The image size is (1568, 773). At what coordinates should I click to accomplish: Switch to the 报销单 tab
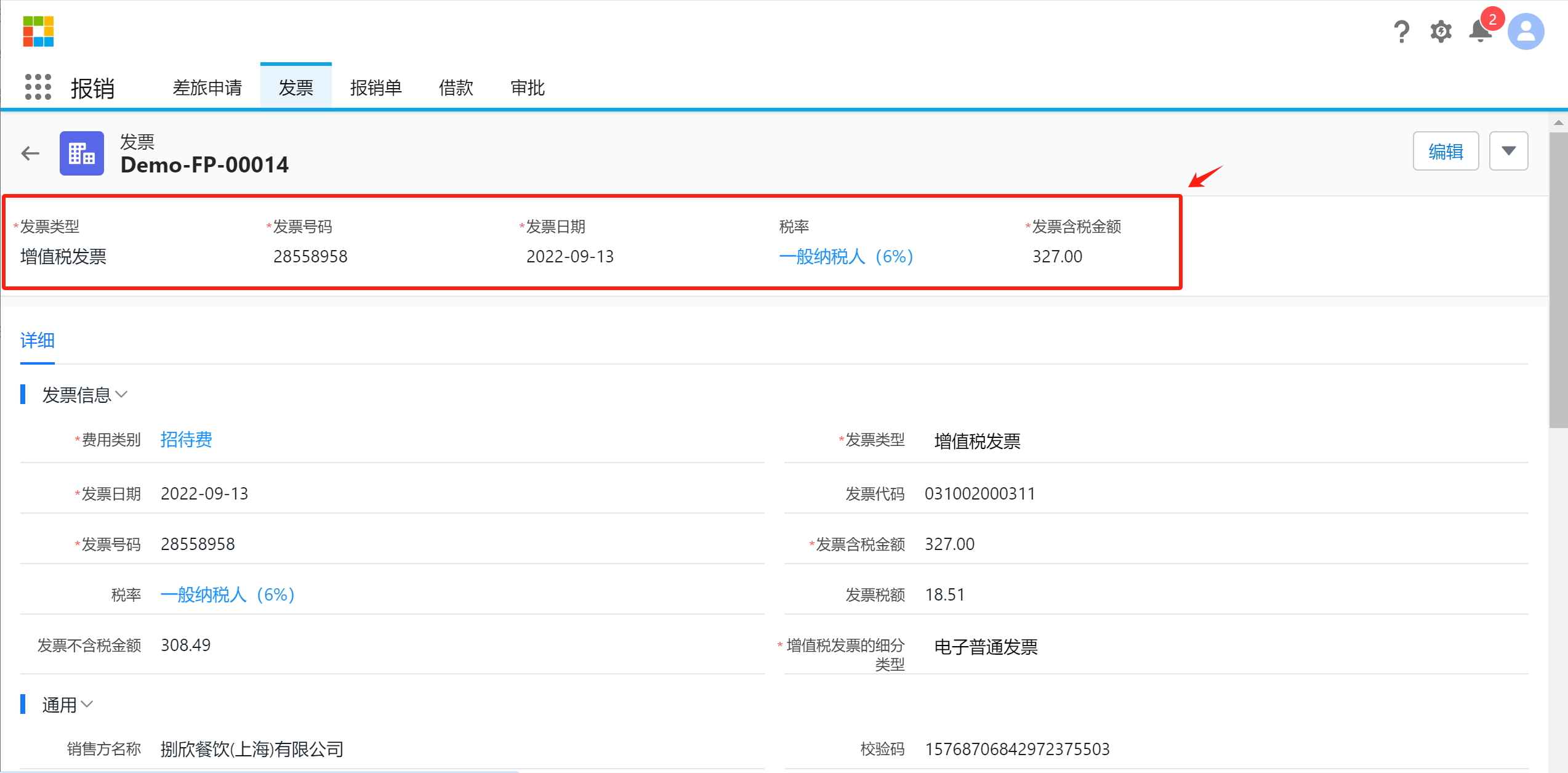(376, 88)
